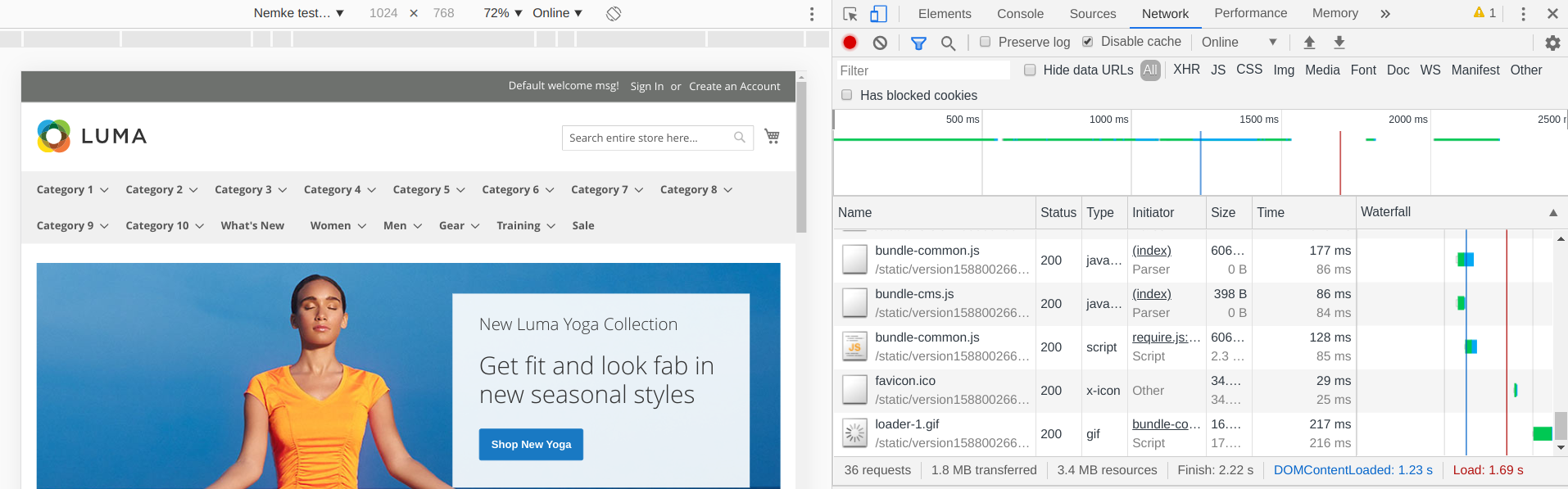
Task: Expand the Women menu chevron
Action: pyautogui.click(x=362, y=226)
